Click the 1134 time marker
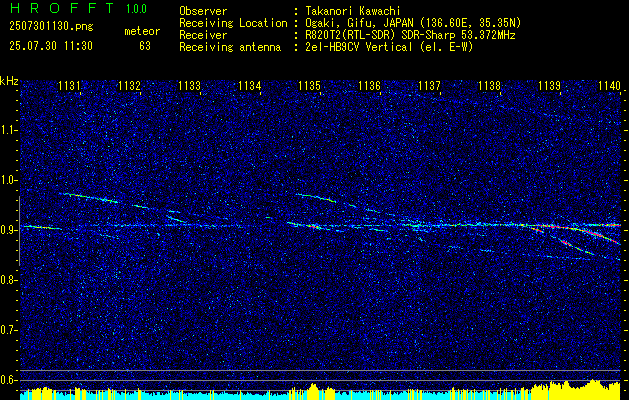The width and height of the screenshot is (629, 400). (x=249, y=85)
